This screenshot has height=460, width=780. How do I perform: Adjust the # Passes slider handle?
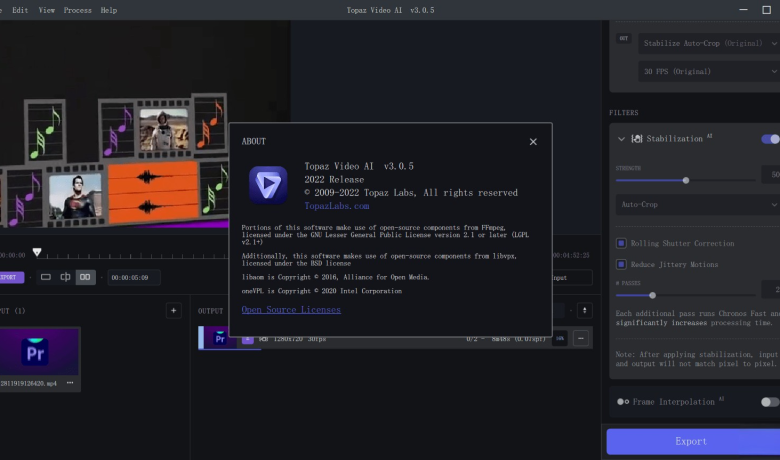[653, 295]
